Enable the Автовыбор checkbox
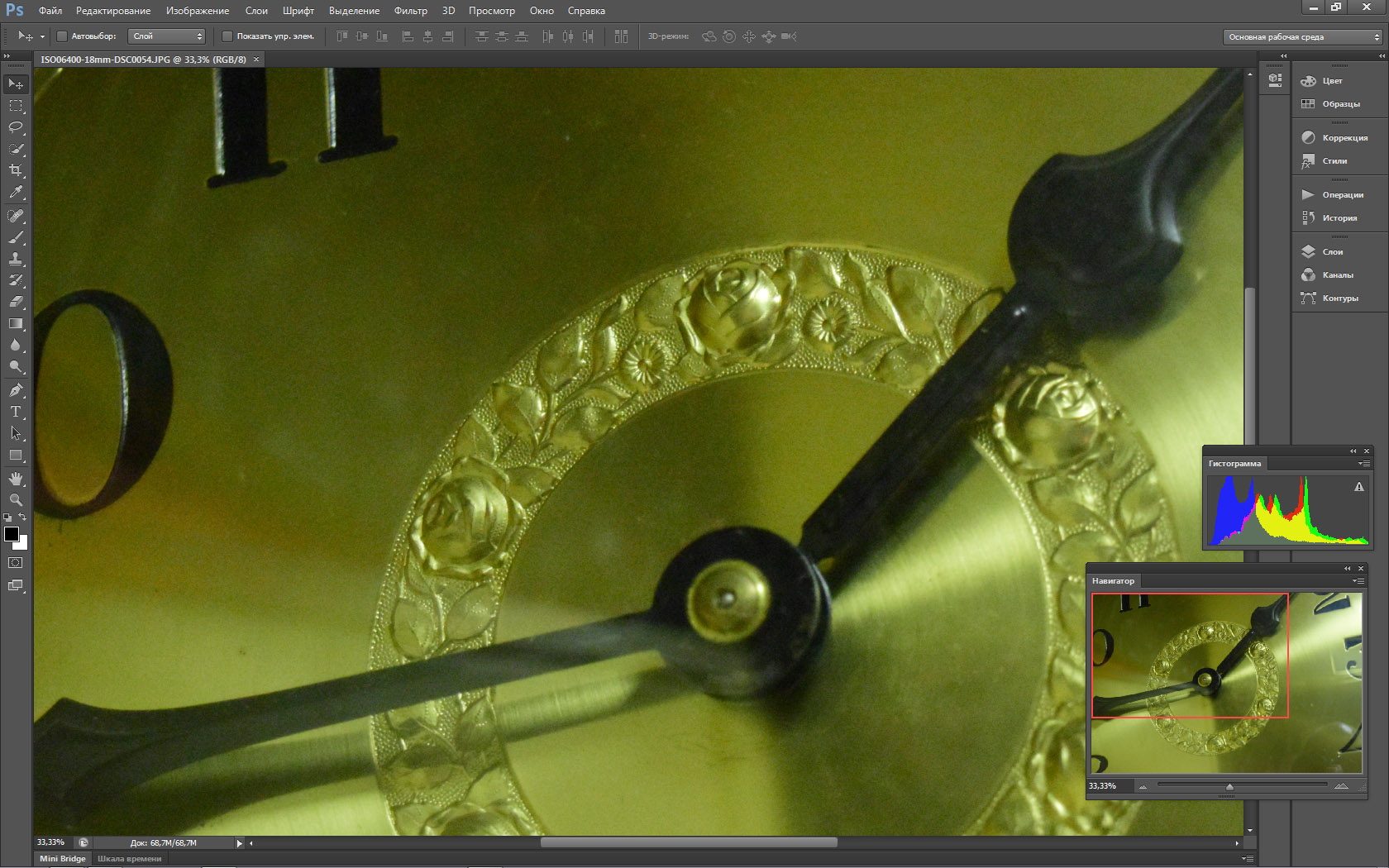 [x=62, y=36]
